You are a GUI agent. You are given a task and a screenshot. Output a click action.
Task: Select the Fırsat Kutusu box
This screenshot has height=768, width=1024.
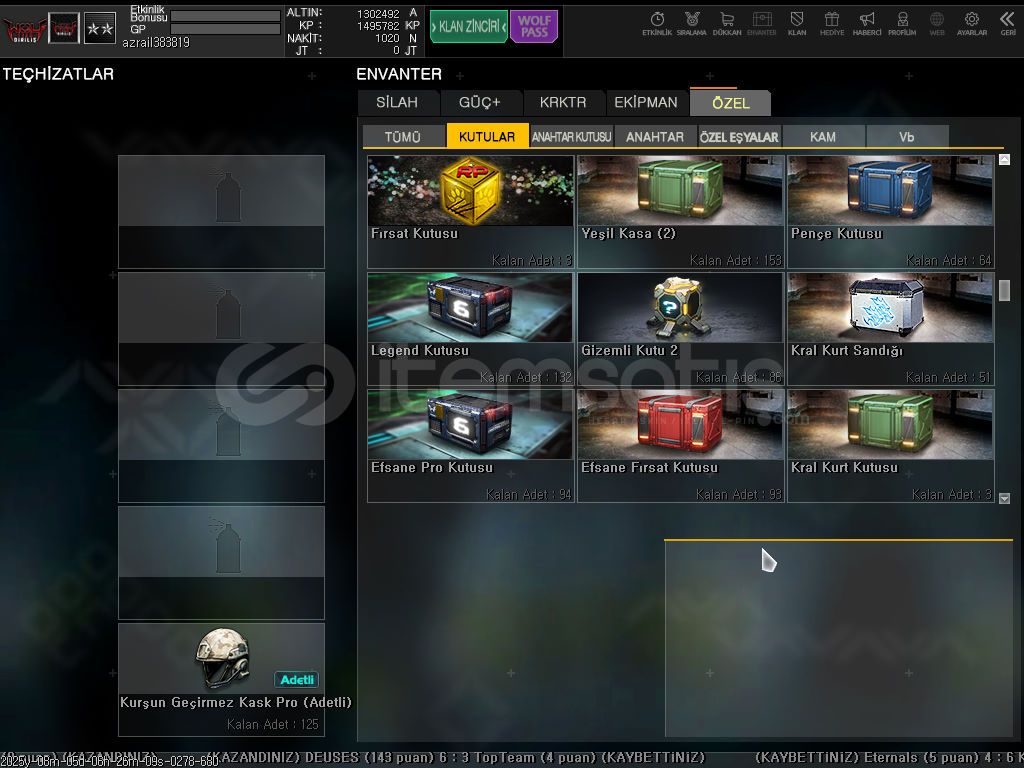point(470,212)
